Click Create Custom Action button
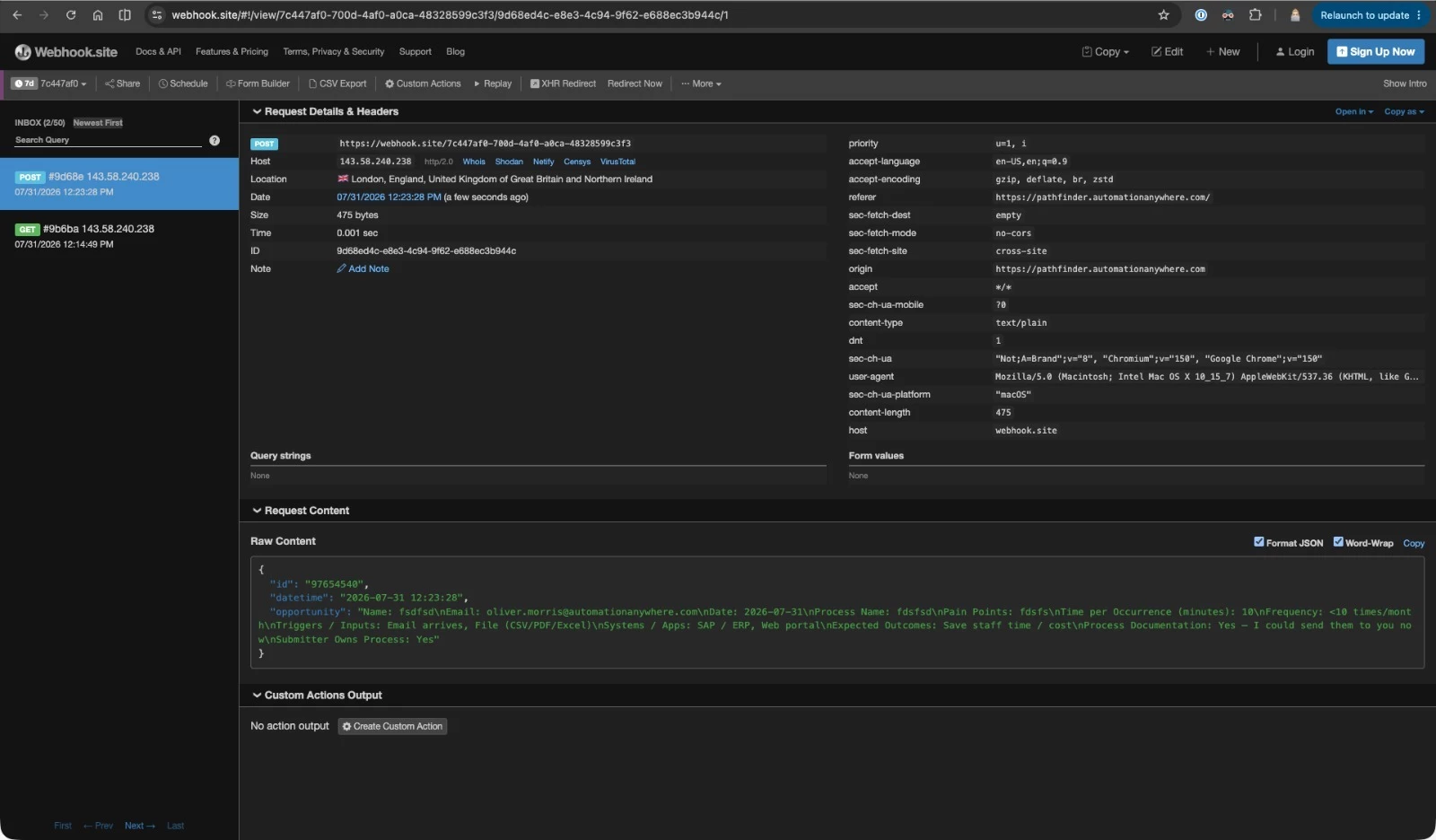 [x=392, y=727]
